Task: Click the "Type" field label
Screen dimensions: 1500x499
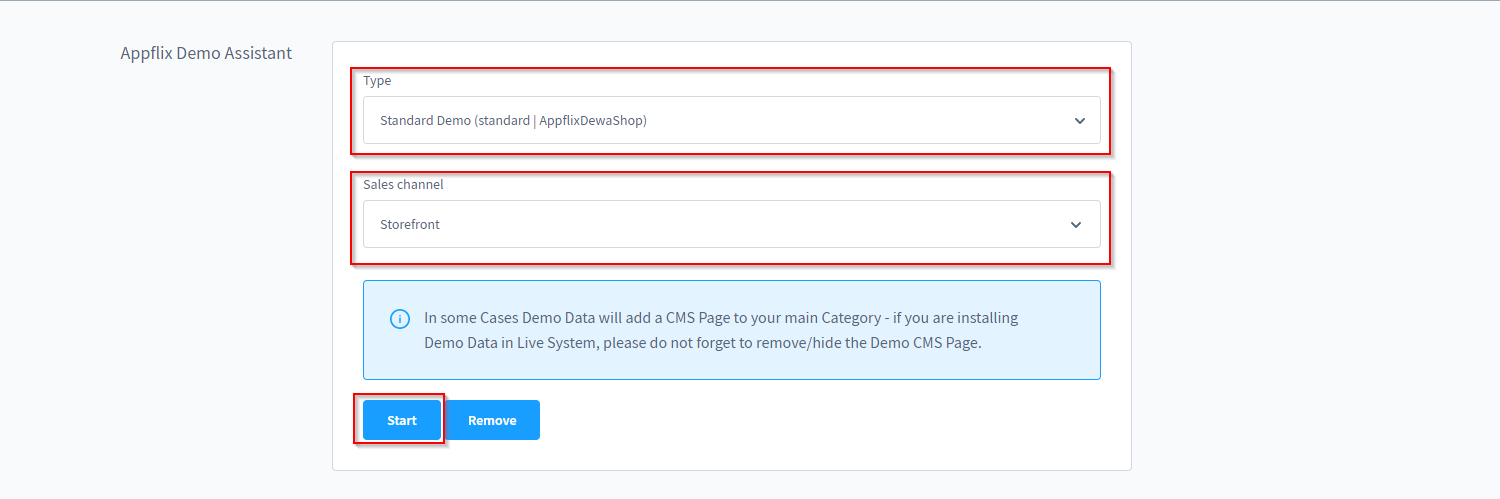Action: [x=377, y=81]
